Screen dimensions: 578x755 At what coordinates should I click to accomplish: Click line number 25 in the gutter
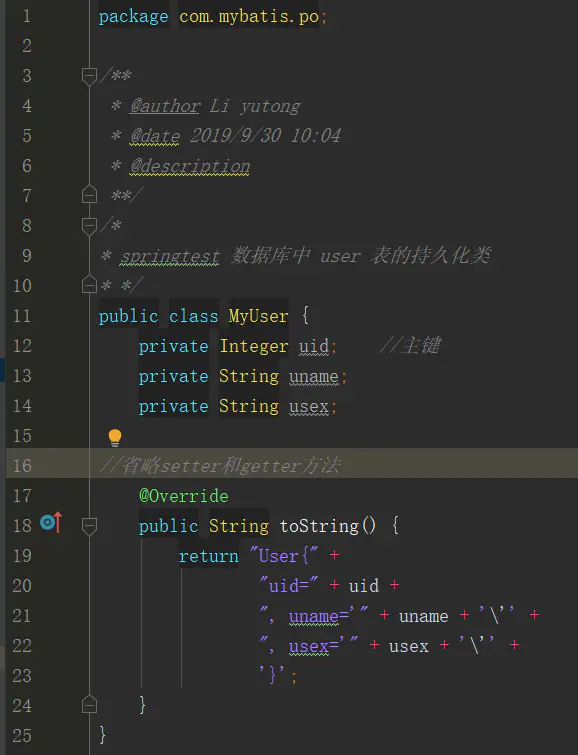click(22, 736)
